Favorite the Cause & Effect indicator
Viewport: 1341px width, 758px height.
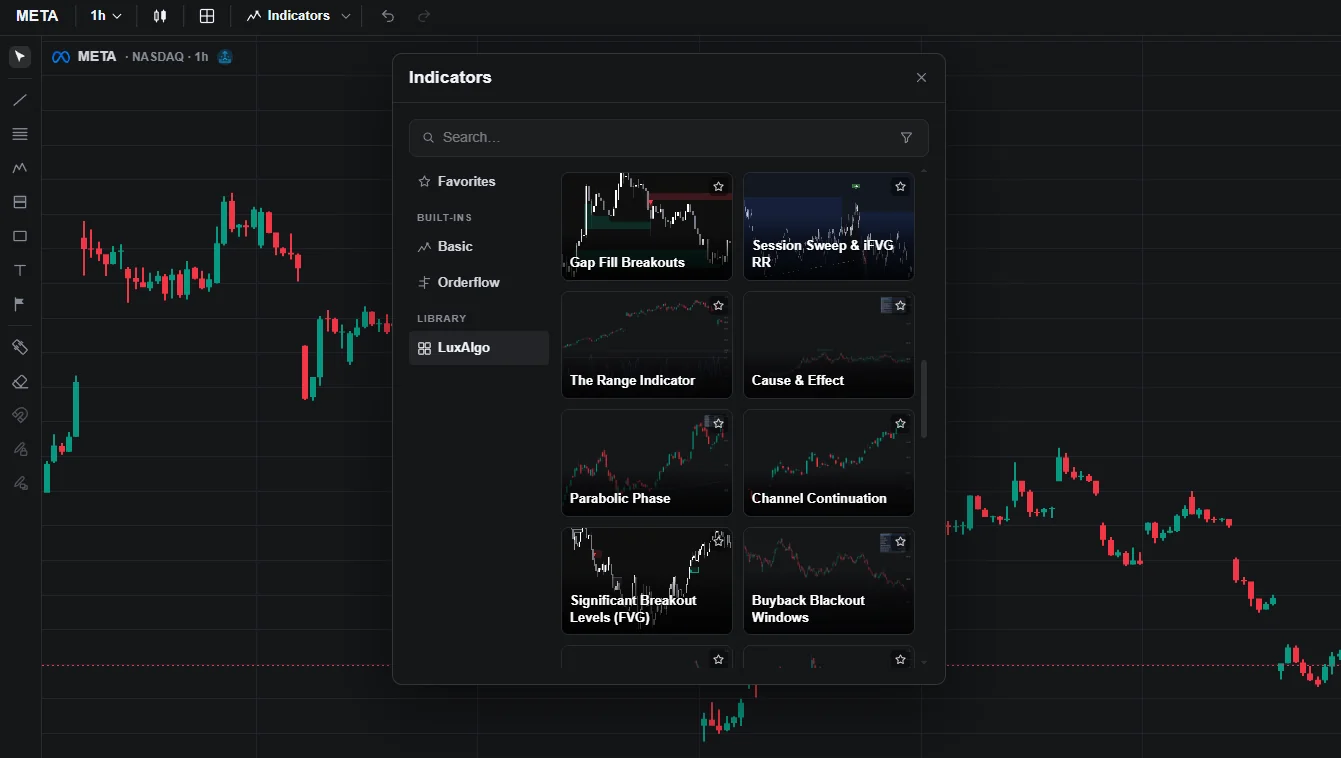tap(900, 305)
